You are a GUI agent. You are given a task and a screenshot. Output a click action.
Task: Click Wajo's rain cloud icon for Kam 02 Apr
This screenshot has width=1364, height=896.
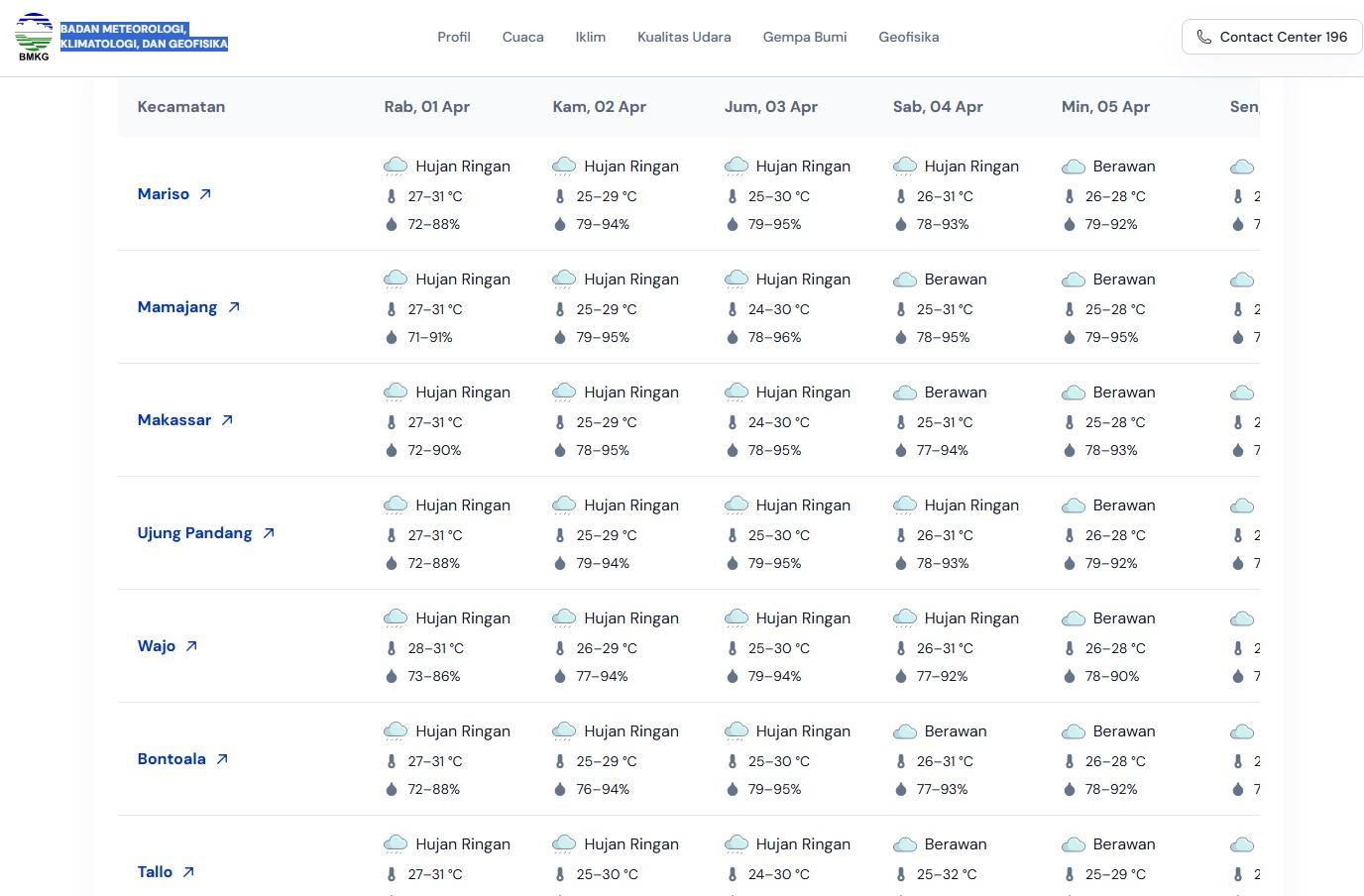tap(564, 618)
